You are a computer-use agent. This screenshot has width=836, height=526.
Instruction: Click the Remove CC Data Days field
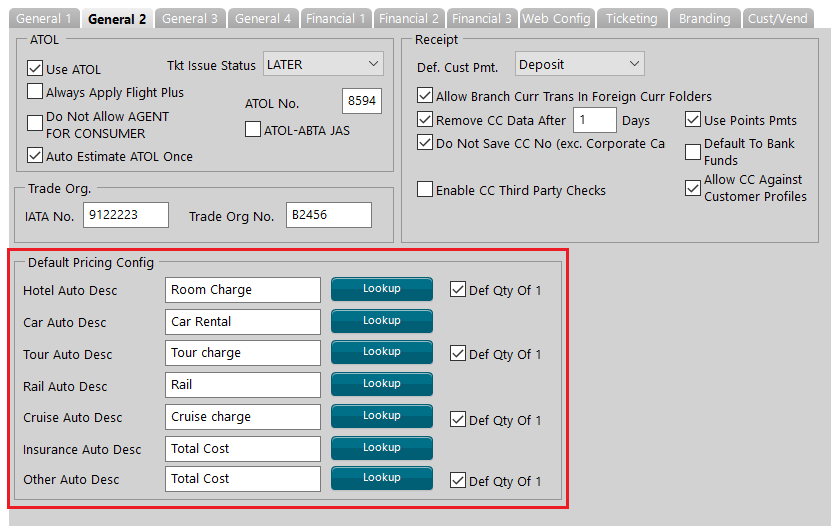(595, 120)
